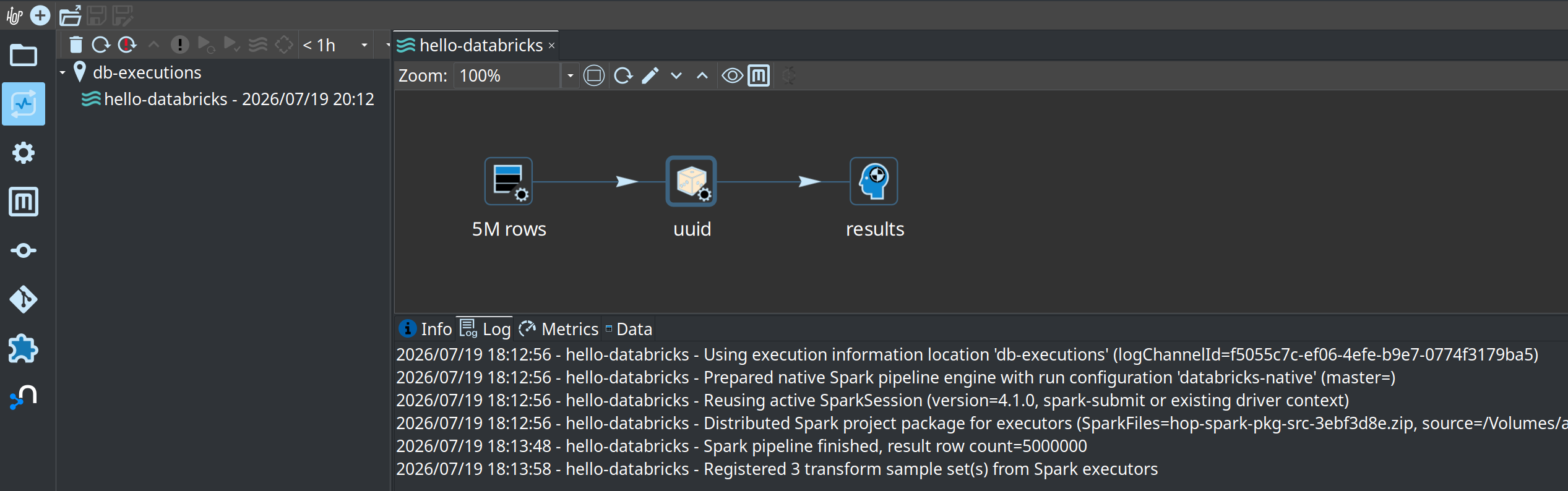
Task: Click the Zoom 100% input field
Action: click(506, 75)
